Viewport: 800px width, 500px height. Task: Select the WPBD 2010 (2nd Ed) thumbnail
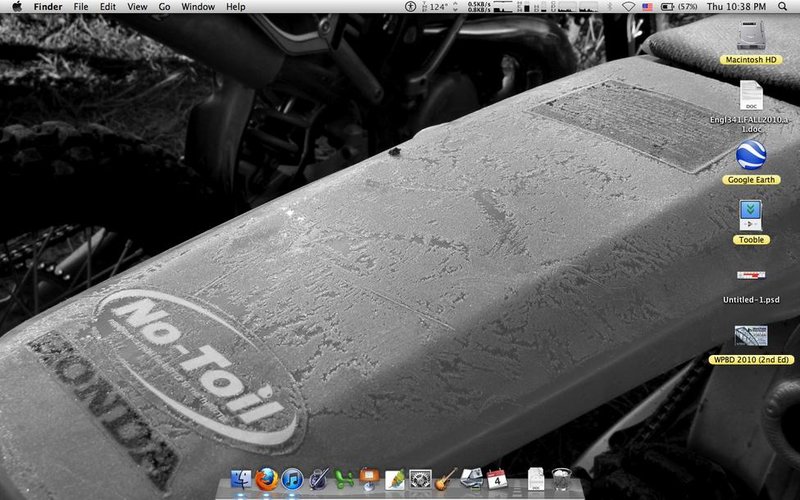point(751,336)
